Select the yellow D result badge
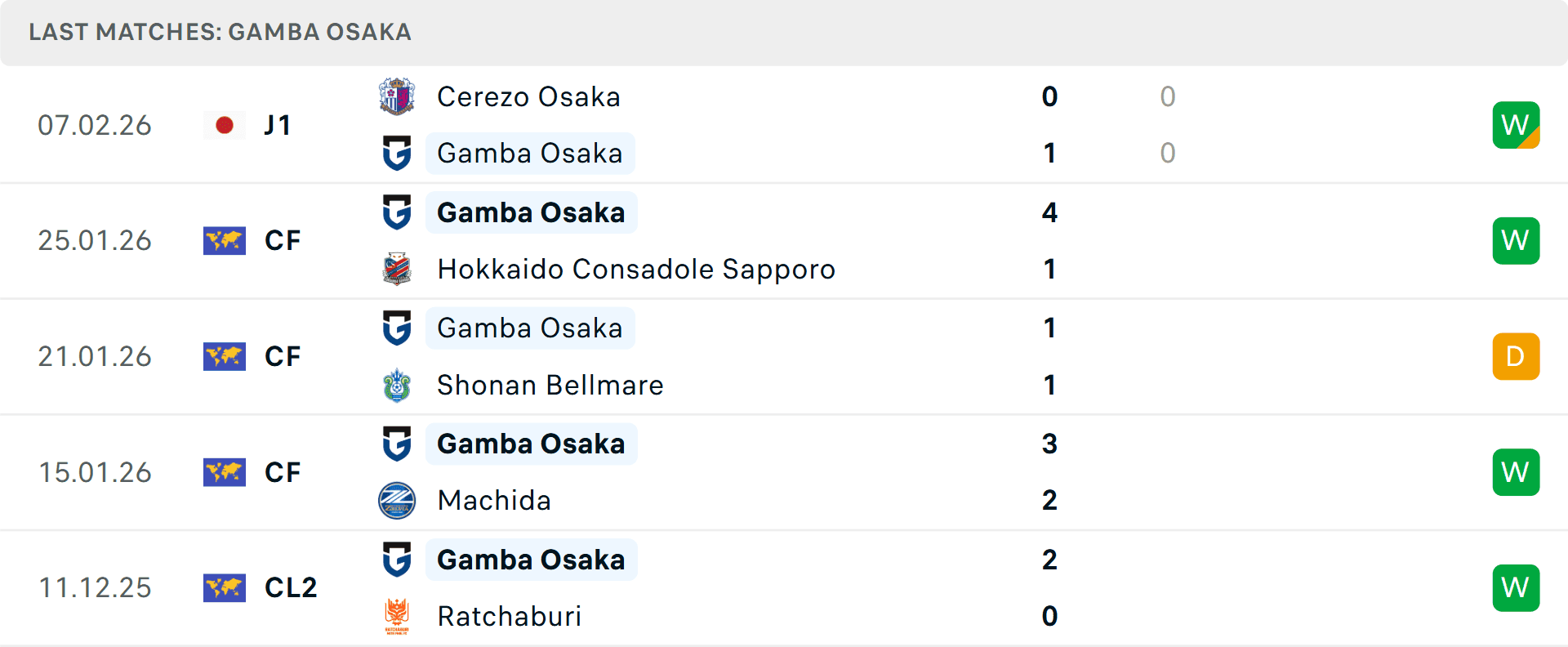This screenshot has width=1568, height=647. point(1516,356)
